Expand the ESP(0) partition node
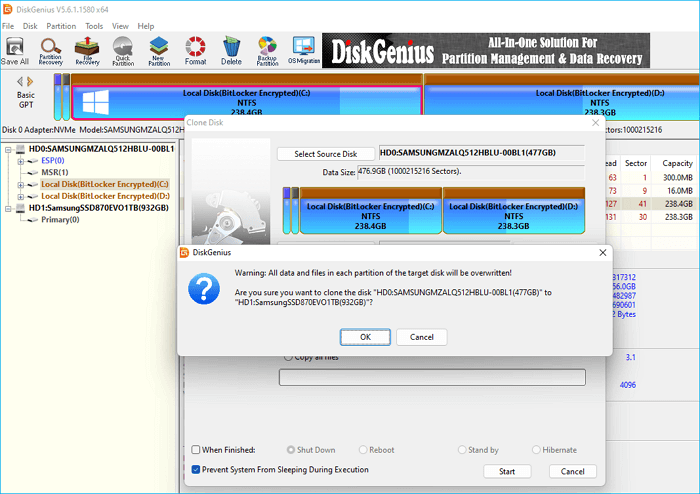This screenshot has height=494, width=700. point(21,161)
